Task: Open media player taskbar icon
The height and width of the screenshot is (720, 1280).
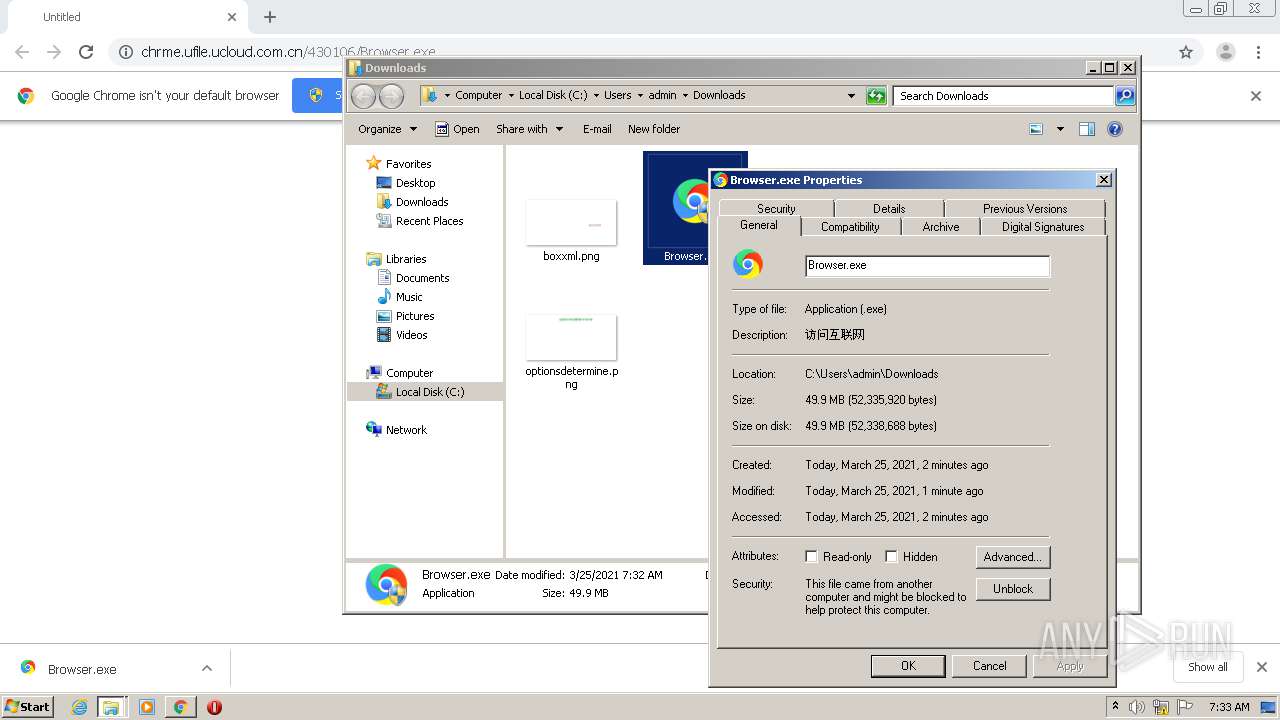Action: (147, 707)
